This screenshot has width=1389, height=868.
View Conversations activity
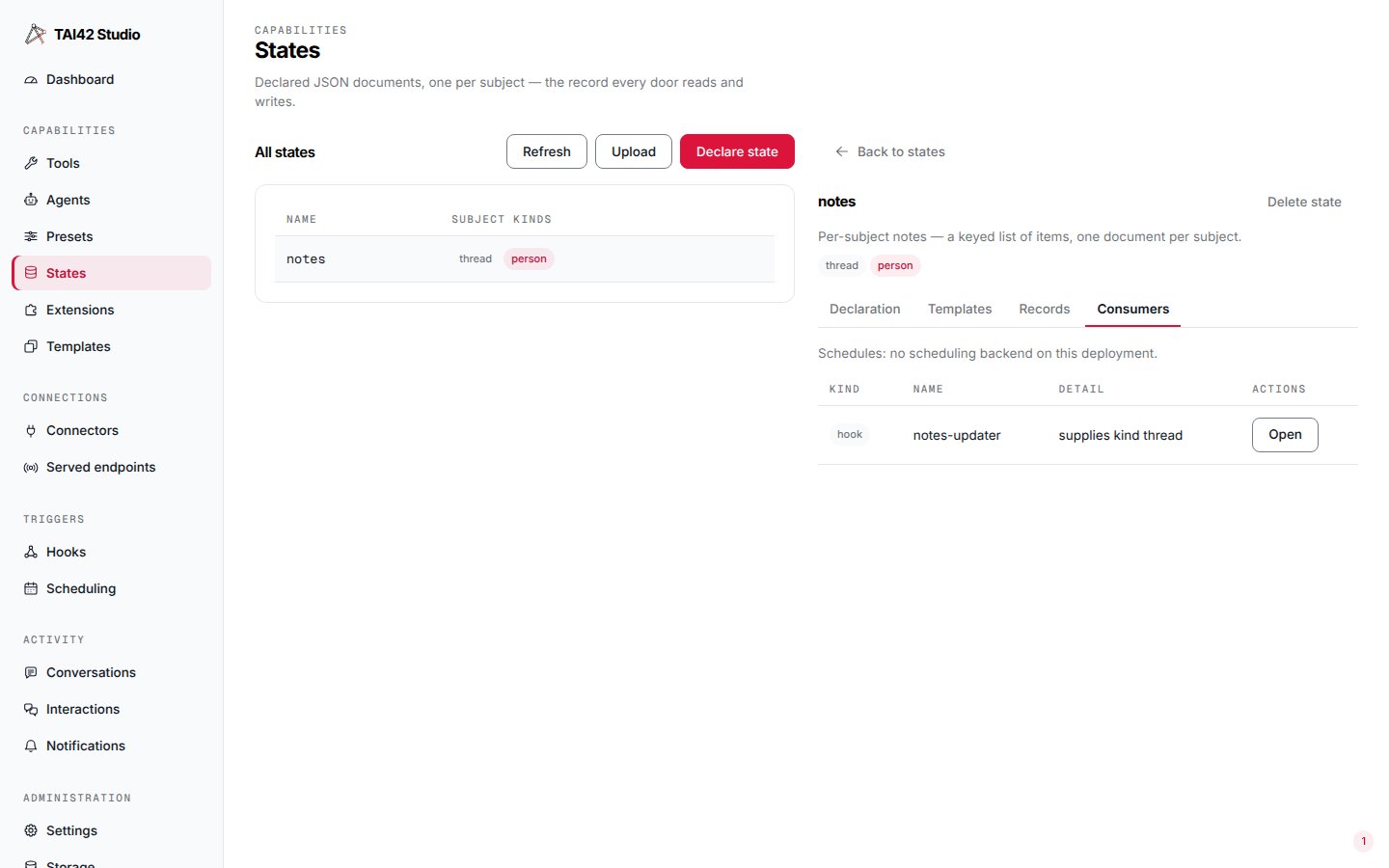coord(111,673)
